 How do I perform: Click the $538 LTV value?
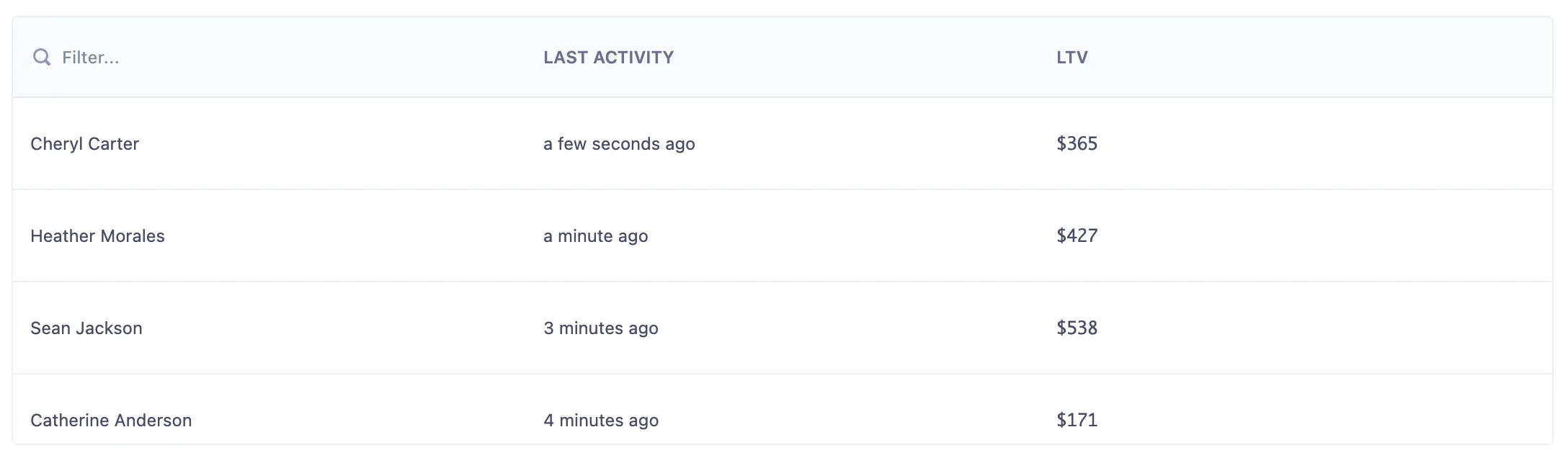click(x=1077, y=328)
